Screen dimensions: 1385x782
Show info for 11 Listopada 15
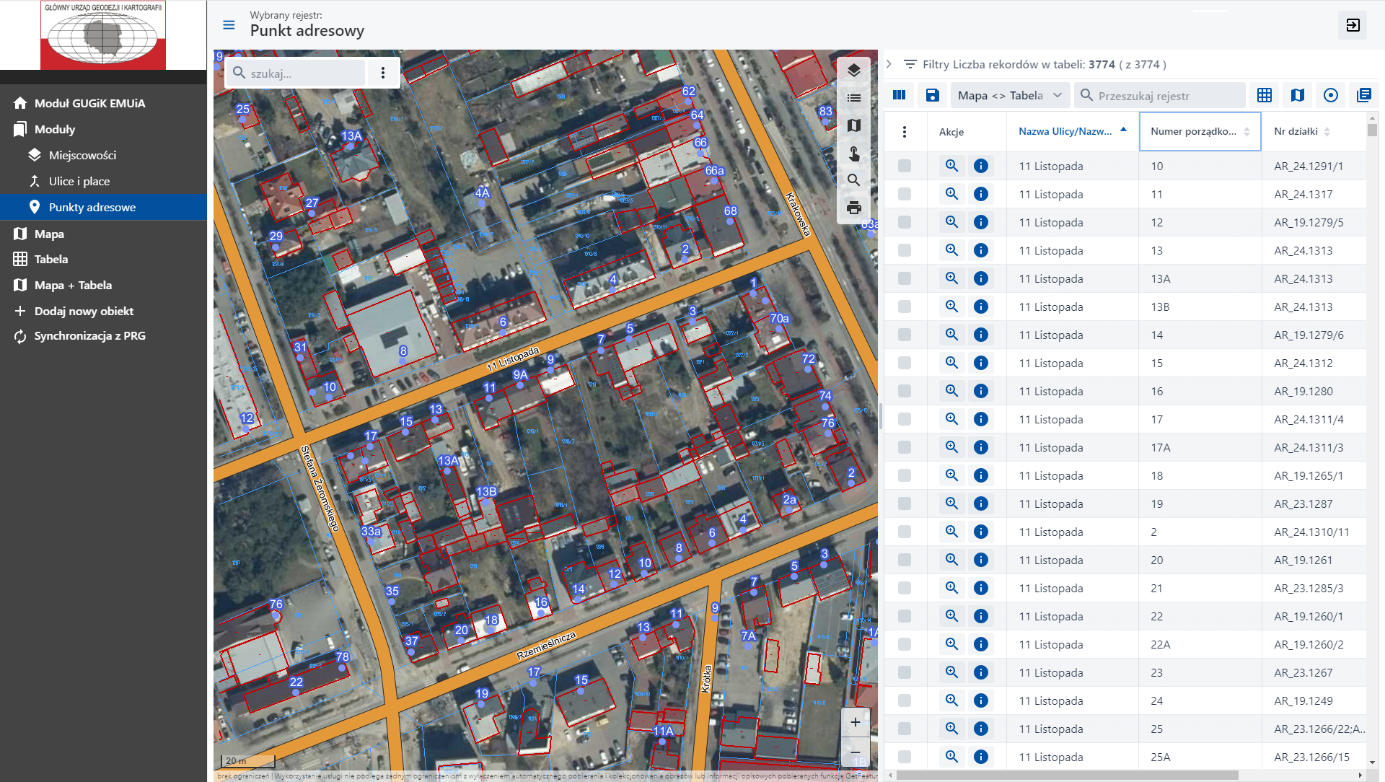coord(980,363)
